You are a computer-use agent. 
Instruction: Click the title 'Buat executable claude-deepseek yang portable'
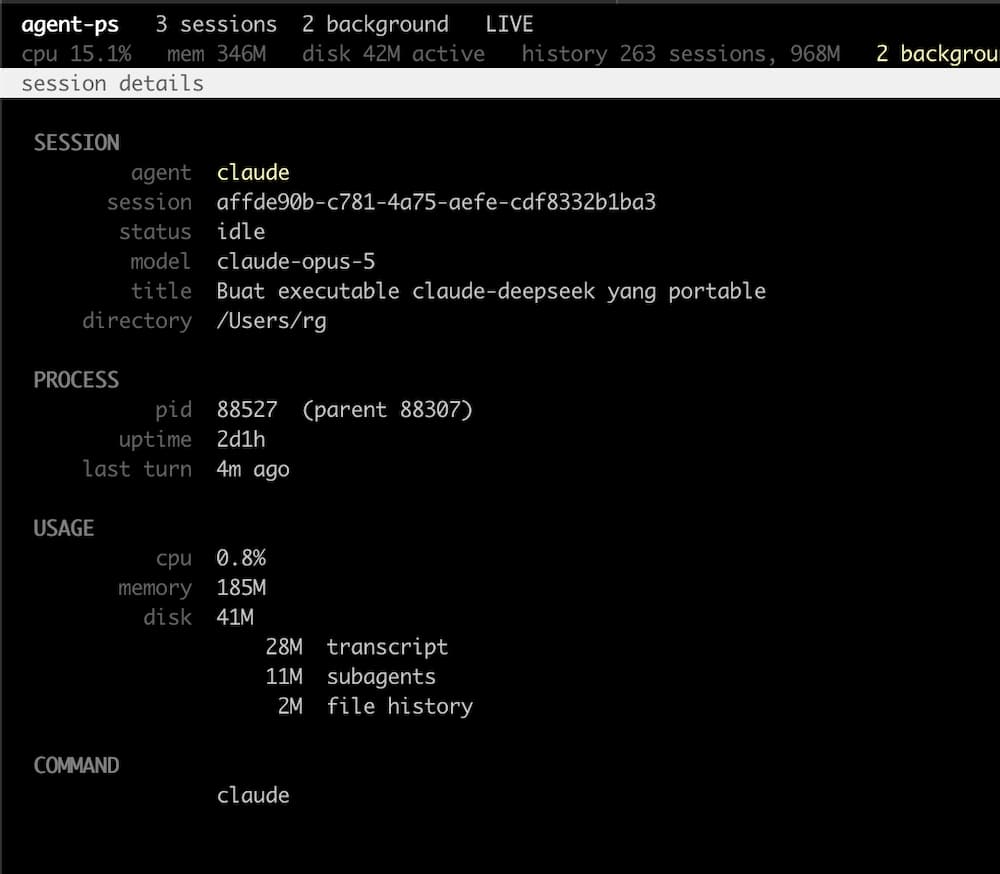(x=491, y=292)
